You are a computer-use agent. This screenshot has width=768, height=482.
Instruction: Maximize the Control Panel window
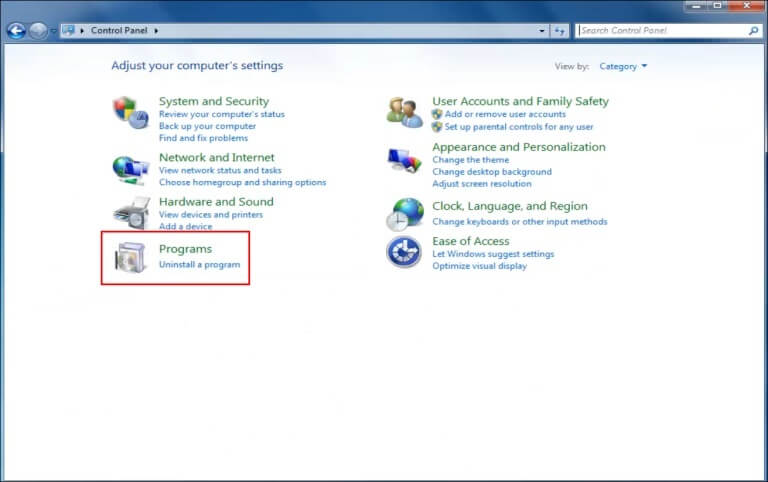click(718, 5)
